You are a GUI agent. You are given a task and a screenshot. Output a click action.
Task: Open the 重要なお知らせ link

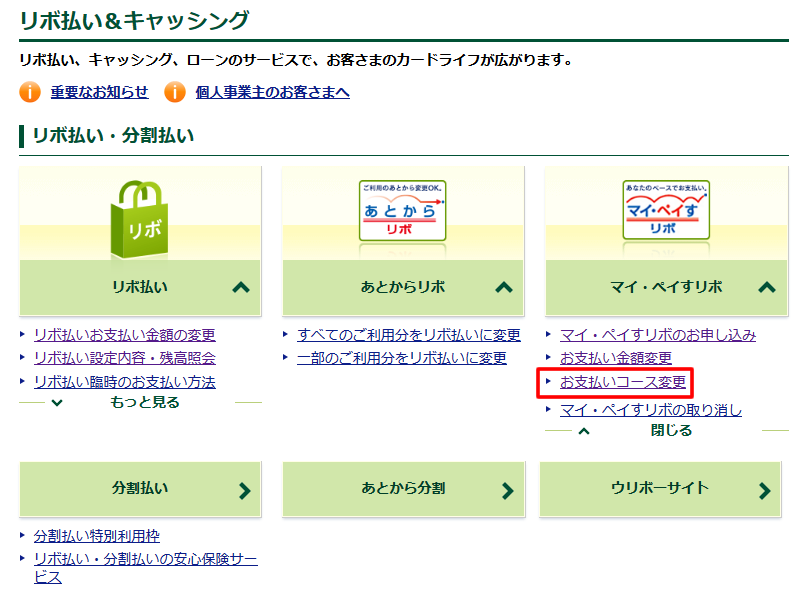pos(99,92)
